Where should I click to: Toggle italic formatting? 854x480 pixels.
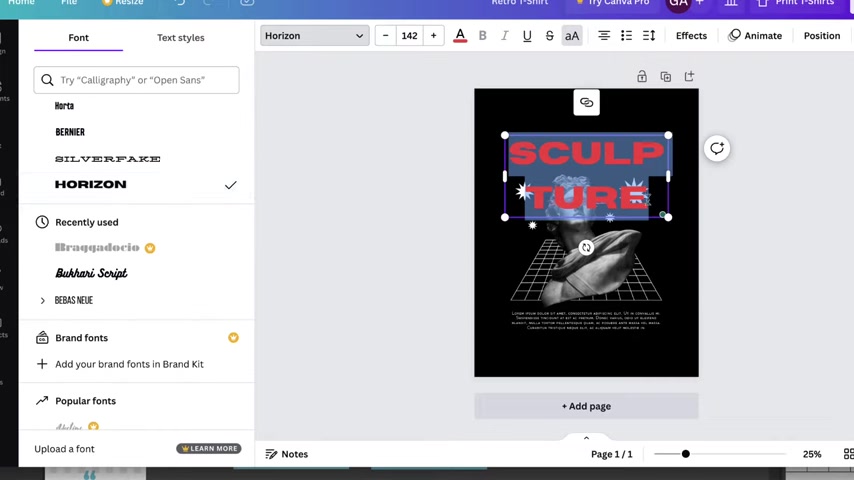(505, 36)
